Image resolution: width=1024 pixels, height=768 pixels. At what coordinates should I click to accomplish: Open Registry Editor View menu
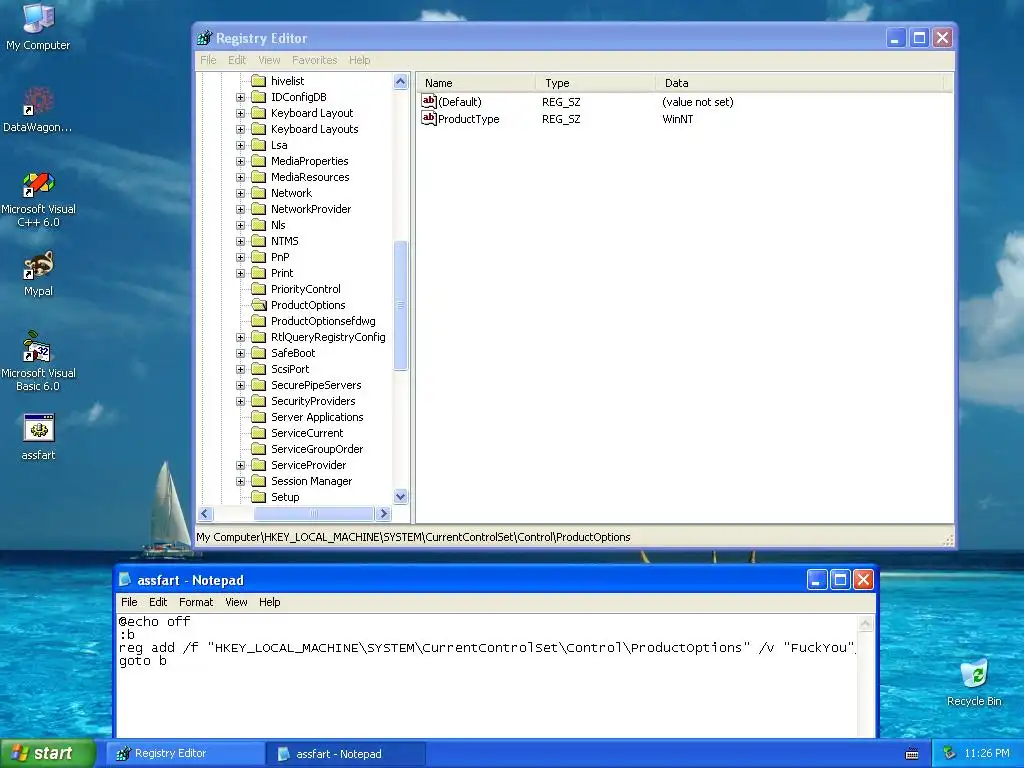[269, 60]
